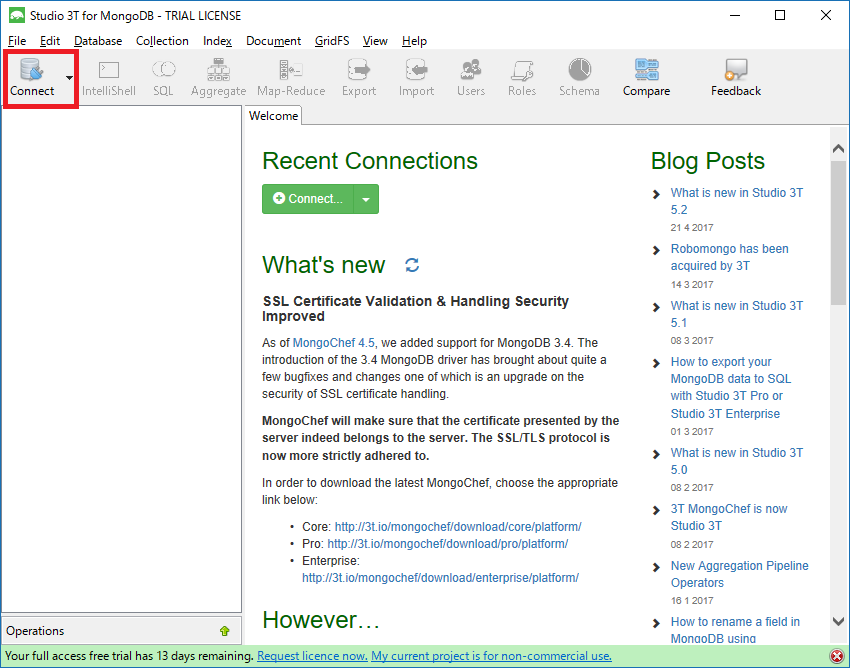The width and height of the screenshot is (850, 668).
Task: Click the Welcome page scrollbar thumb
Action: coord(838,233)
